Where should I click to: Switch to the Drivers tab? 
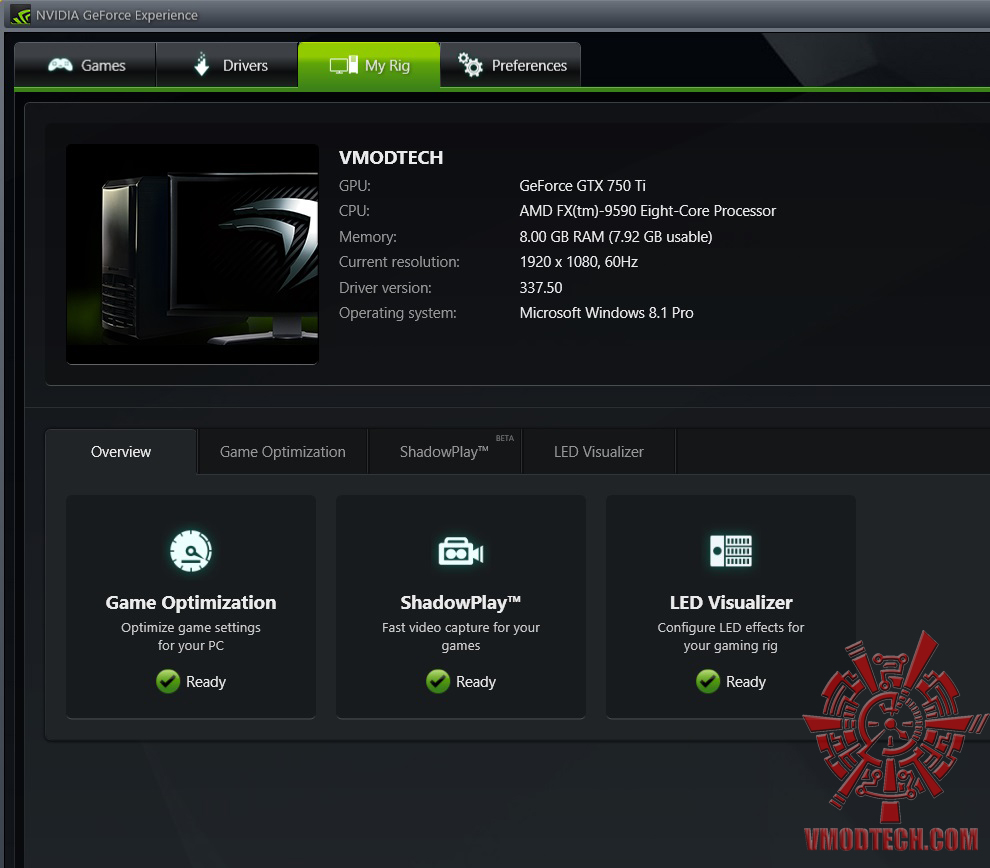(x=227, y=64)
